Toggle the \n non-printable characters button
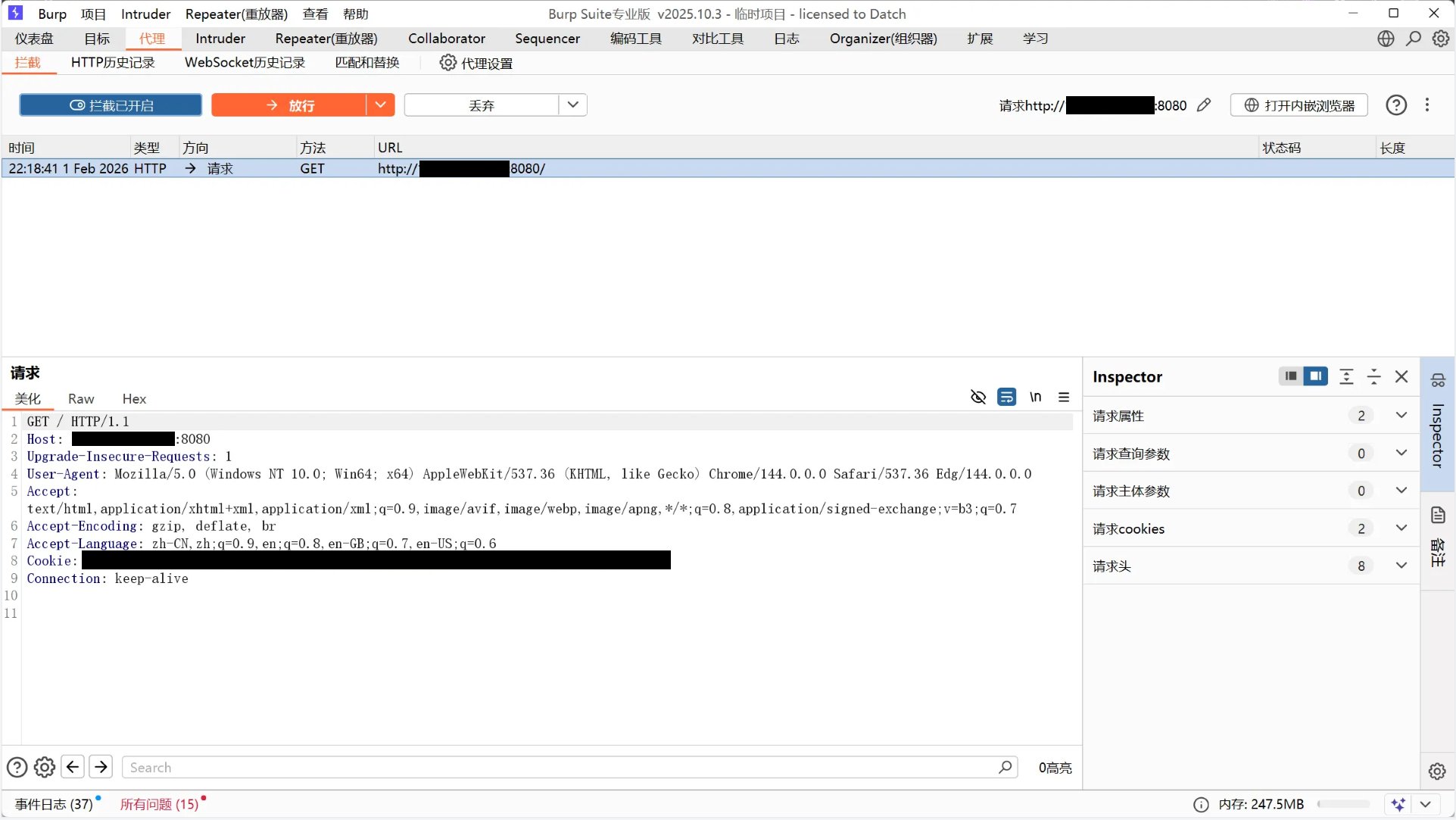1456x820 pixels. [1036, 397]
